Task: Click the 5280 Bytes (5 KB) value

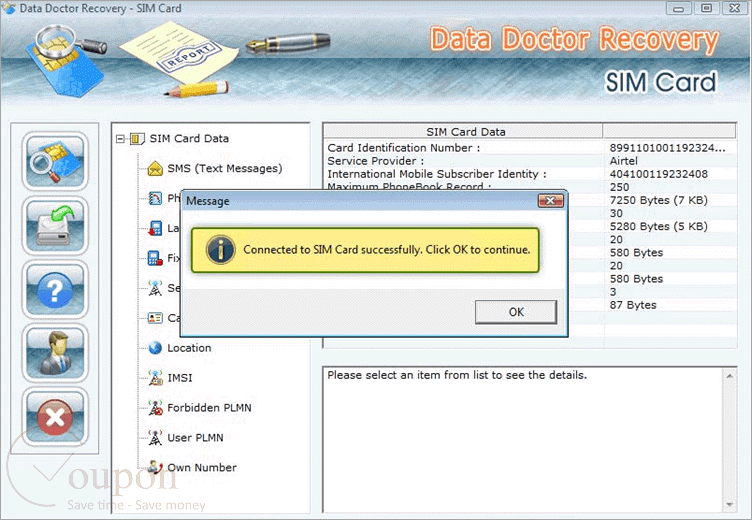Action: 658,226
